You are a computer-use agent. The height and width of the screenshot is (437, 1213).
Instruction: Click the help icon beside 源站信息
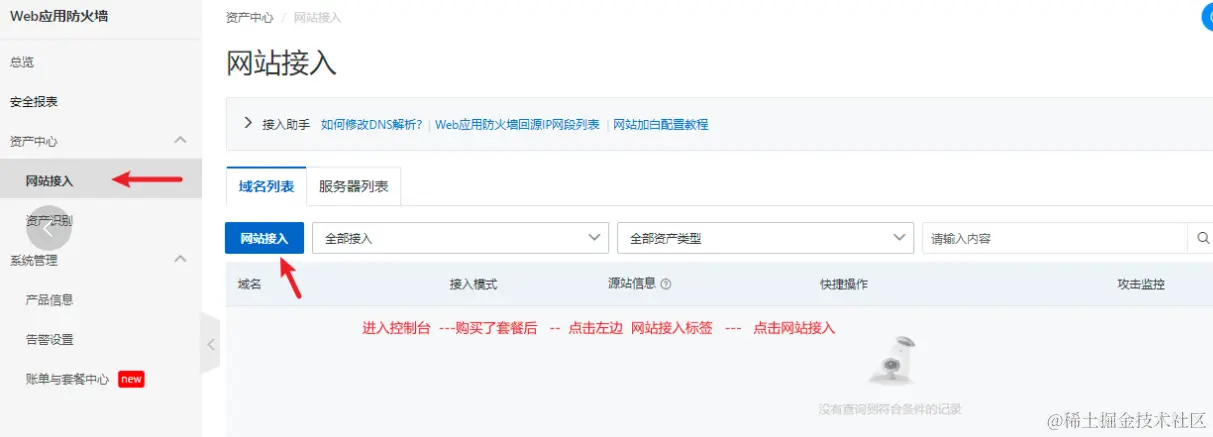(x=666, y=284)
